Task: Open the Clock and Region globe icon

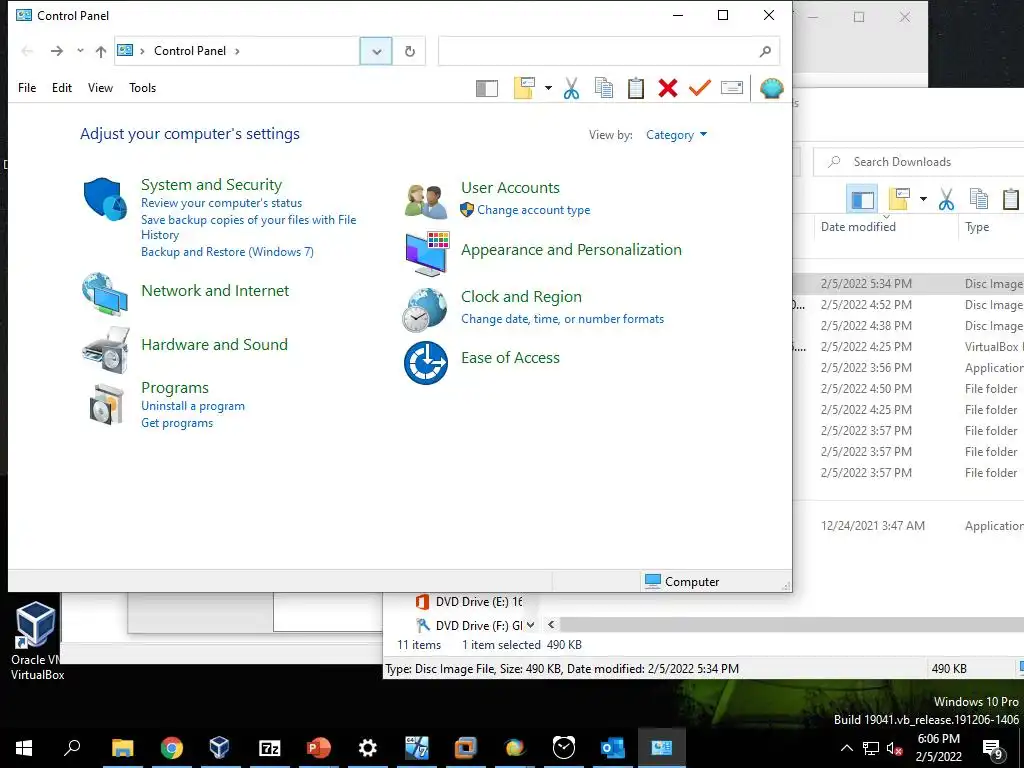Action: click(x=425, y=310)
